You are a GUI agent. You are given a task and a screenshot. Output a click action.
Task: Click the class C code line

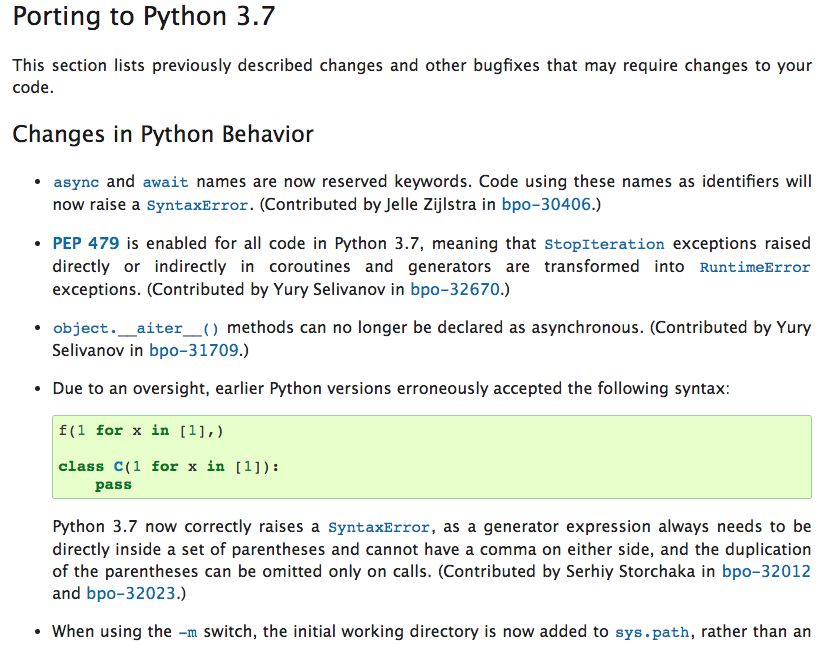pos(169,466)
